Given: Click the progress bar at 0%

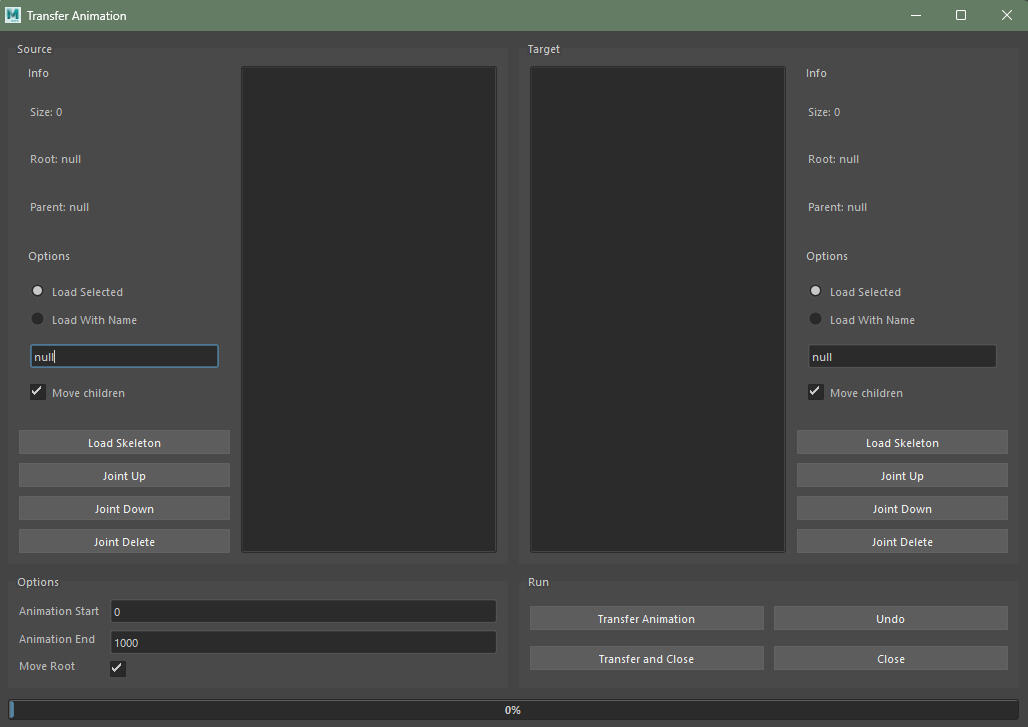Looking at the screenshot, I should click(x=513, y=710).
